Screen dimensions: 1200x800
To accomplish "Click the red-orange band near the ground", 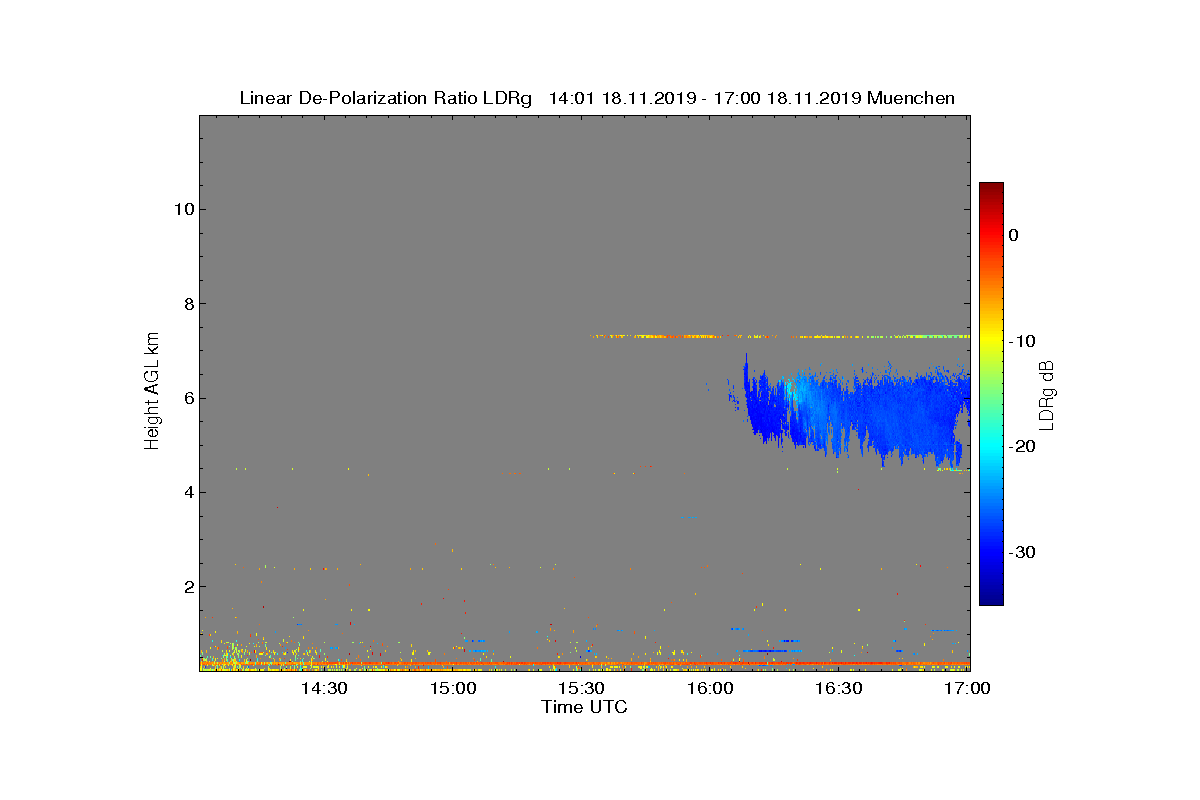I will coord(585,663).
